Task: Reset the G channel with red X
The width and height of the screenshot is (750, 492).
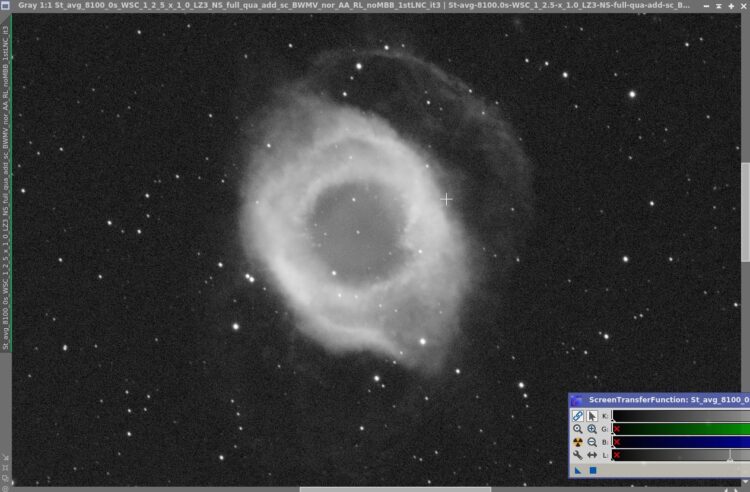Action: pyautogui.click(x=617, y=429)
